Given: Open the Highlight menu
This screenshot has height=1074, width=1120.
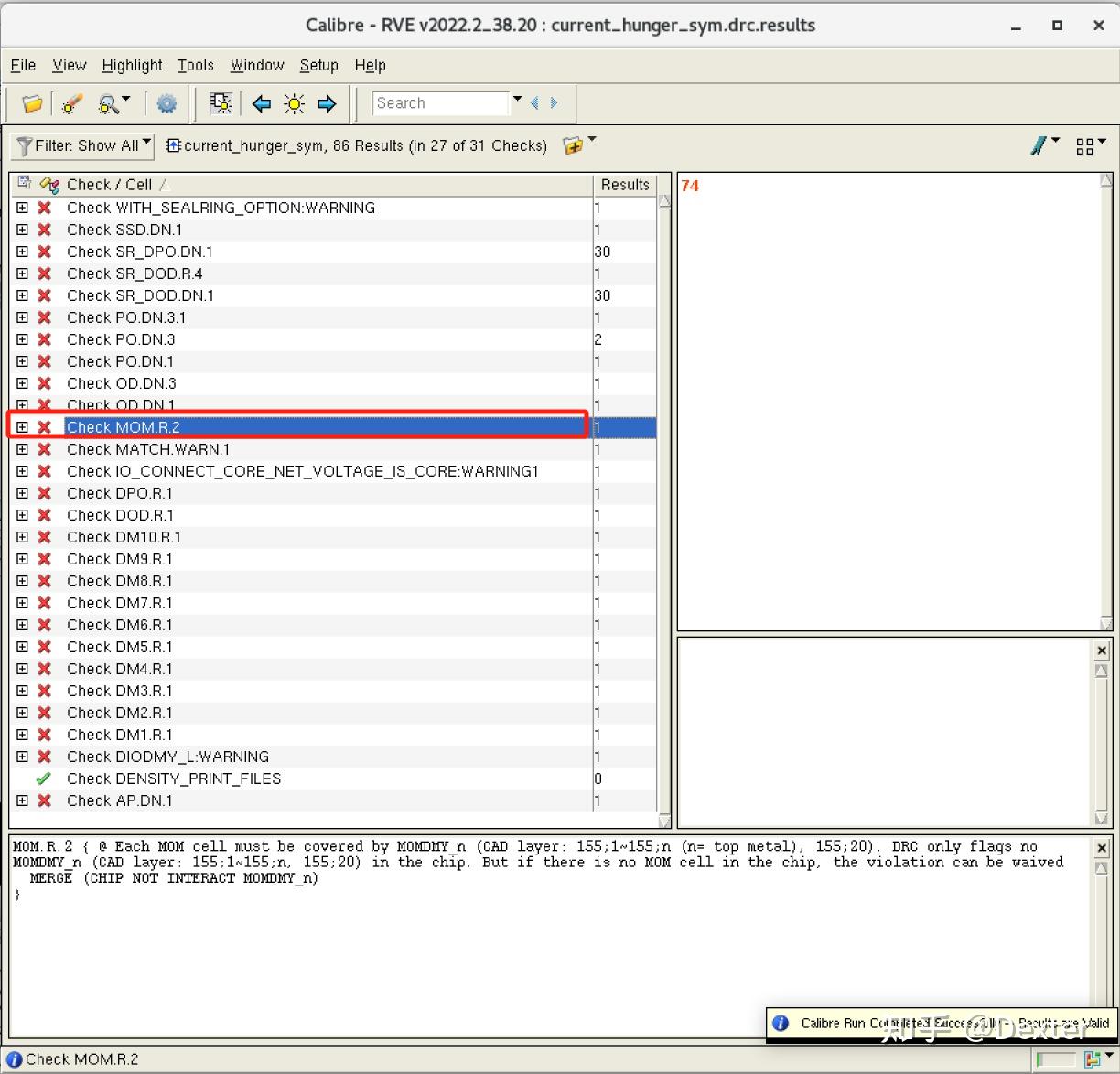Looking at the screenshot, I should click(x=132, y=65).
